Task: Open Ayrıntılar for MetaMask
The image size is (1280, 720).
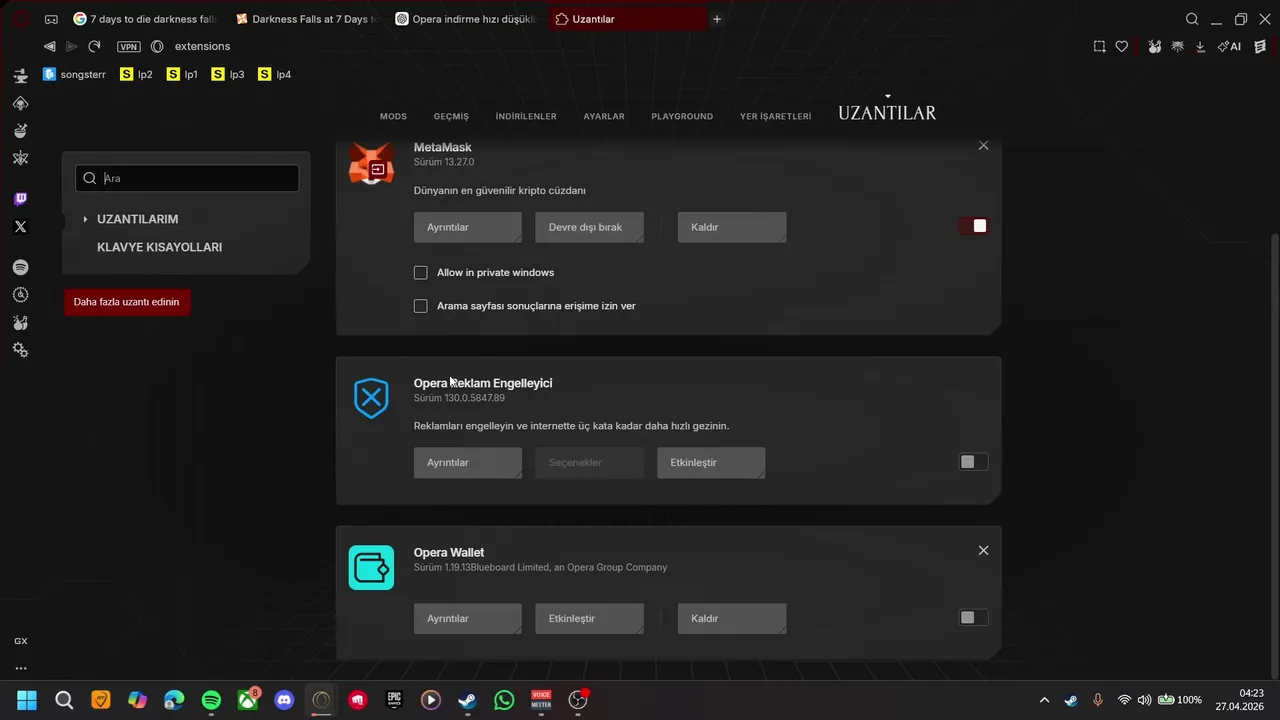Action: click(468, 227)
